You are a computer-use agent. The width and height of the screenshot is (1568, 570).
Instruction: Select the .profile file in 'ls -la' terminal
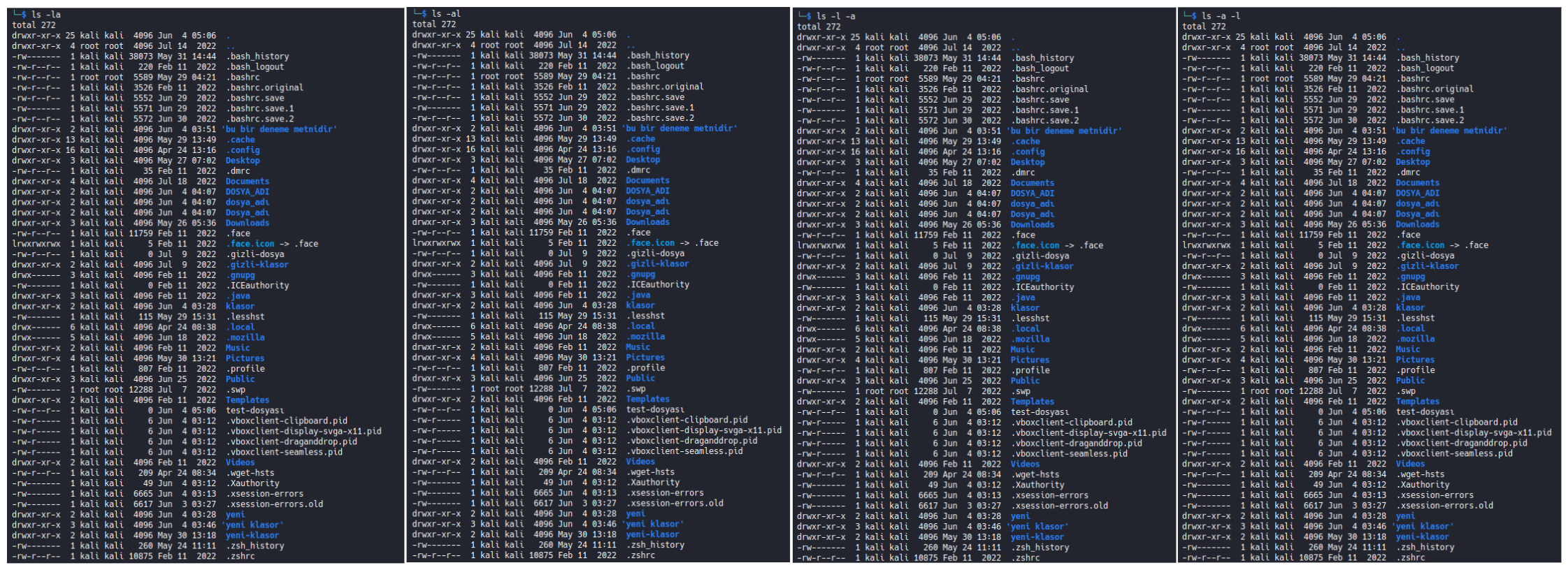pyautogui.click(x=245, y=369)
